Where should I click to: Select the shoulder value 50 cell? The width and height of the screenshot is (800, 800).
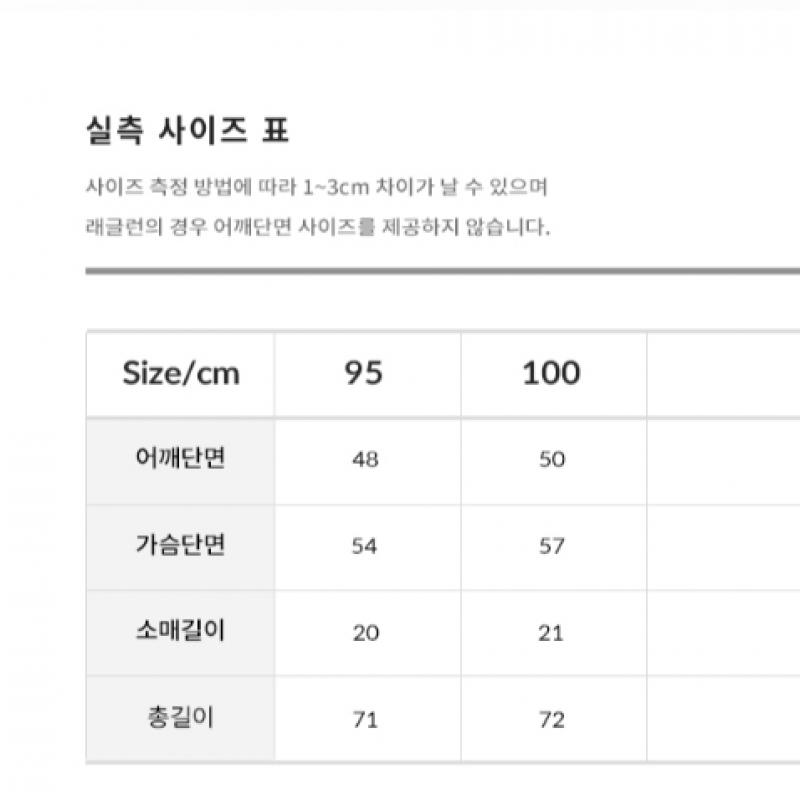pyautogui.click(x=551, y=460)
